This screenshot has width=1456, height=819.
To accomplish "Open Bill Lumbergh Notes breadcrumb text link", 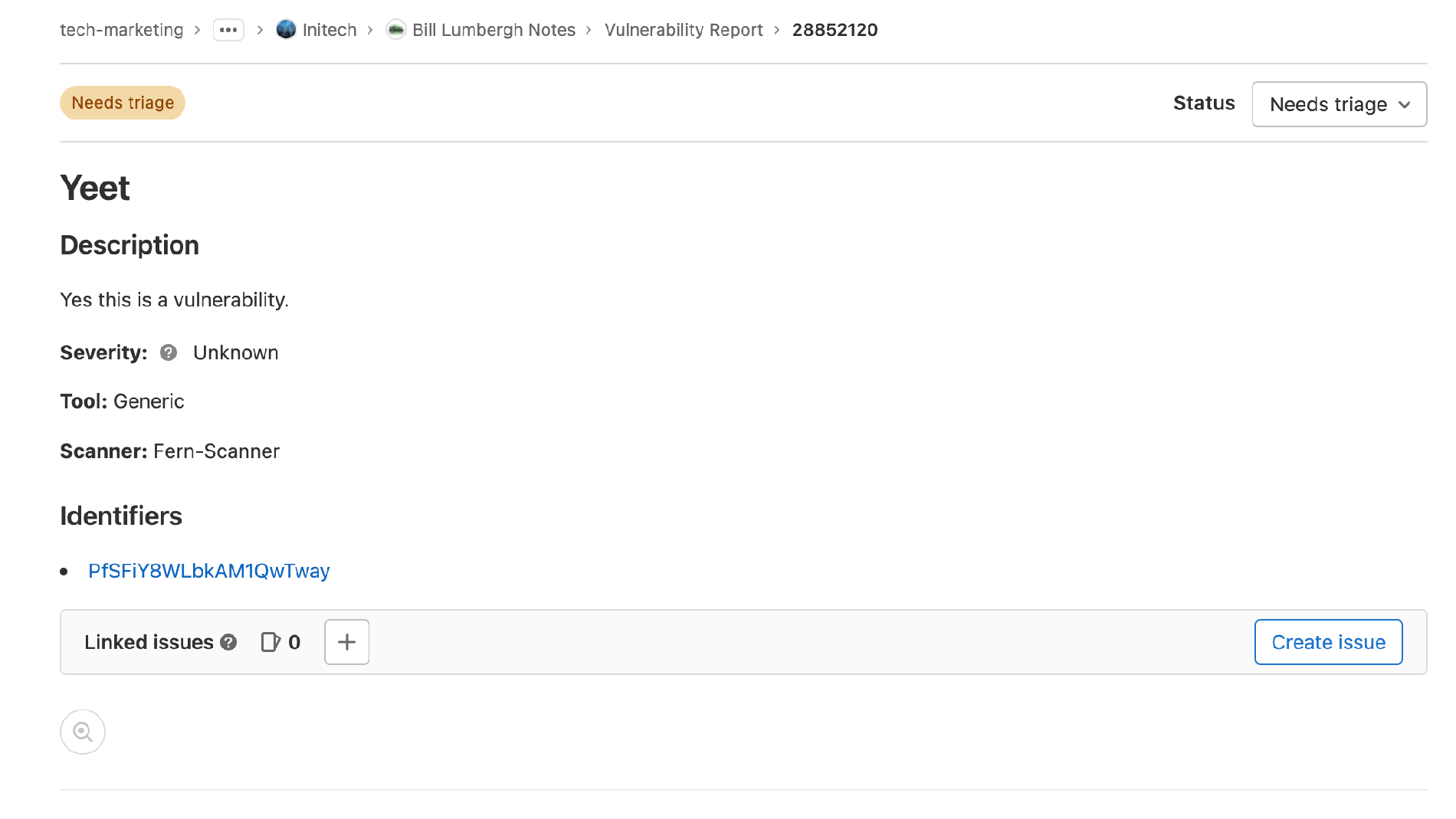I will 494,30.
